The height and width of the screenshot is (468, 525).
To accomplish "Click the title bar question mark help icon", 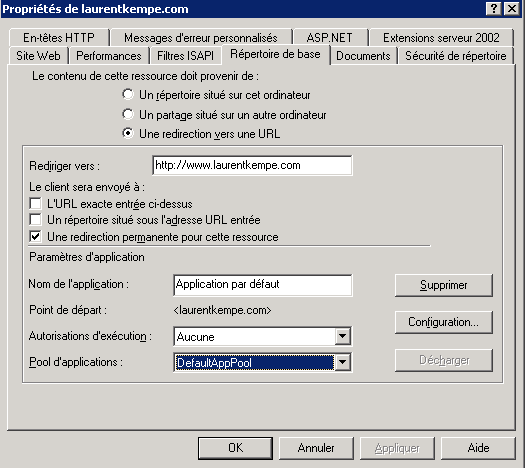I will pyautogui.click(x=494, y=8).
